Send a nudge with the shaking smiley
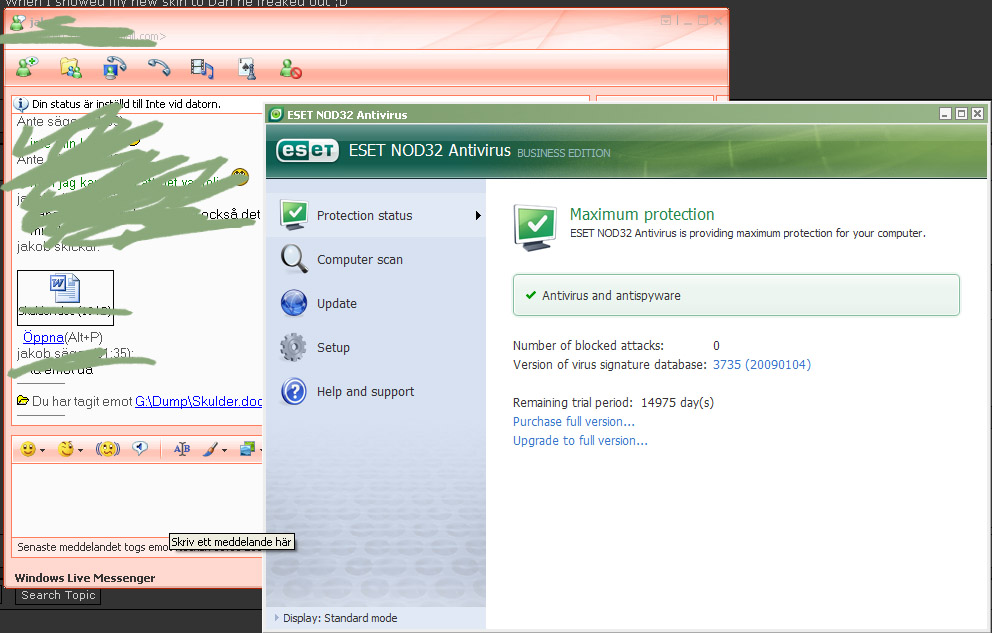Screen dimensions: 992x633 [108, 450]
